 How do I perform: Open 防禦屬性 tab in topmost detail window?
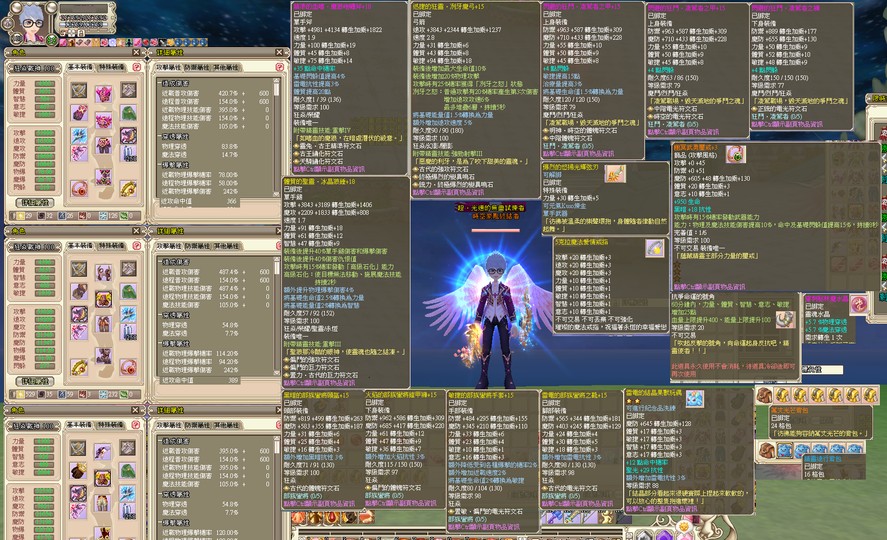tap(196, 66)
